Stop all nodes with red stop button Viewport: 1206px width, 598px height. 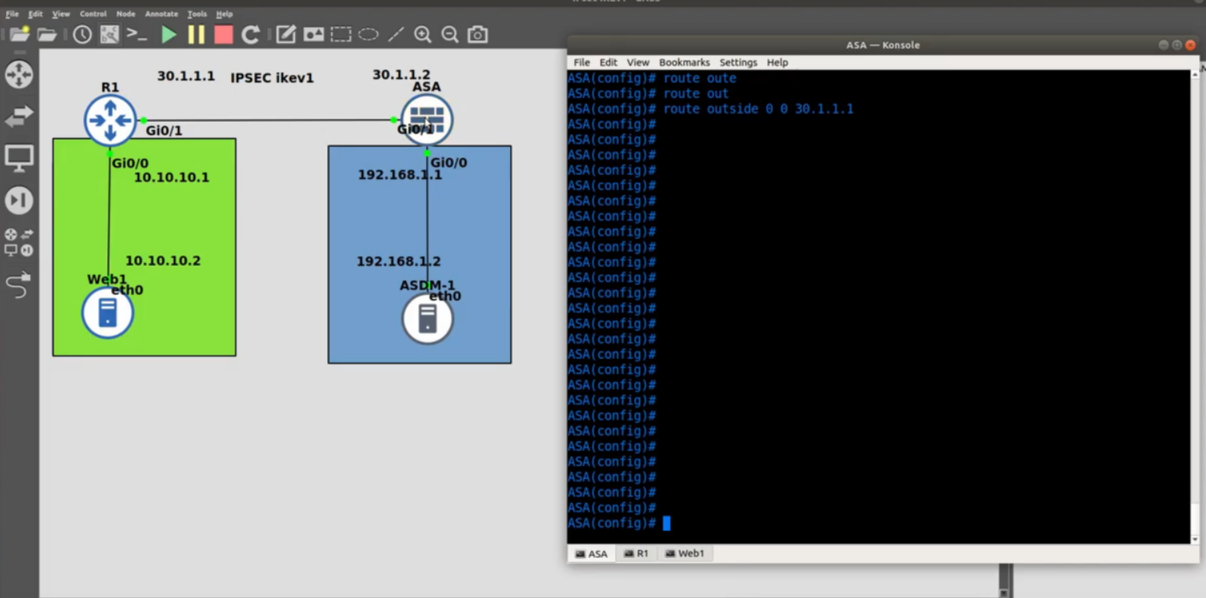point(223,35)
